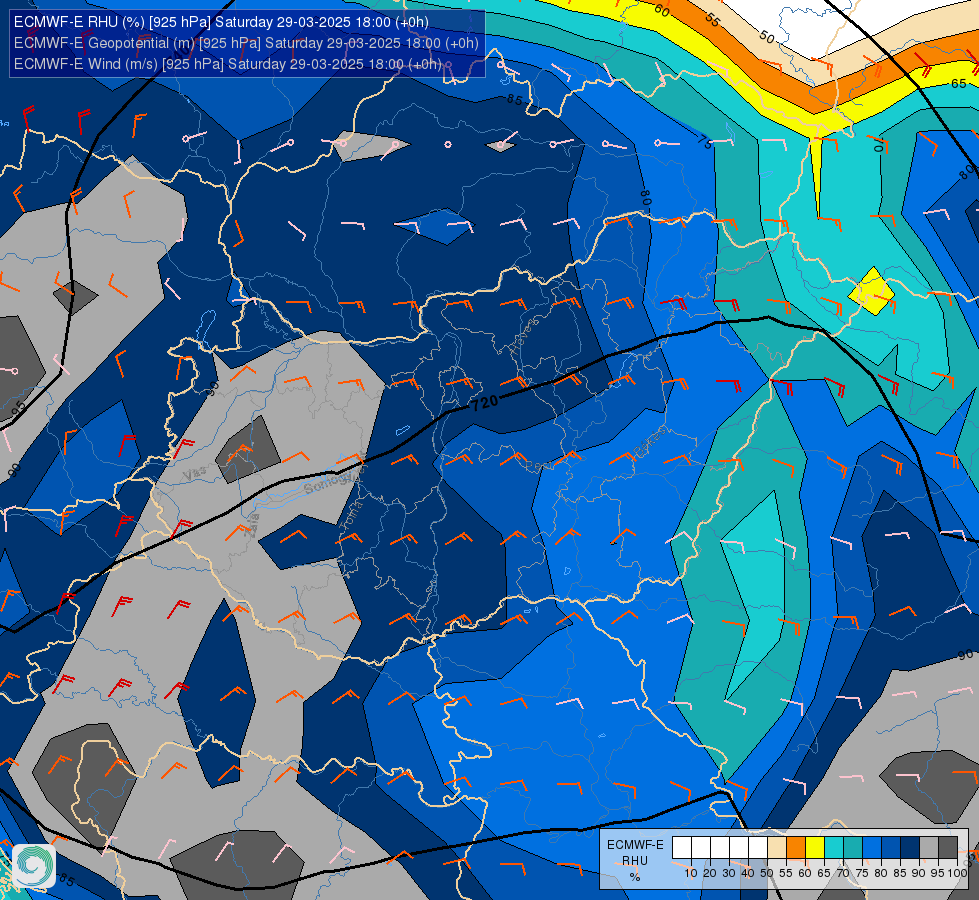Click the orange 55-60 legend swatch
The height and width of the screenshot is (900, 979).
pyautogui.click(x=795, y=848)
